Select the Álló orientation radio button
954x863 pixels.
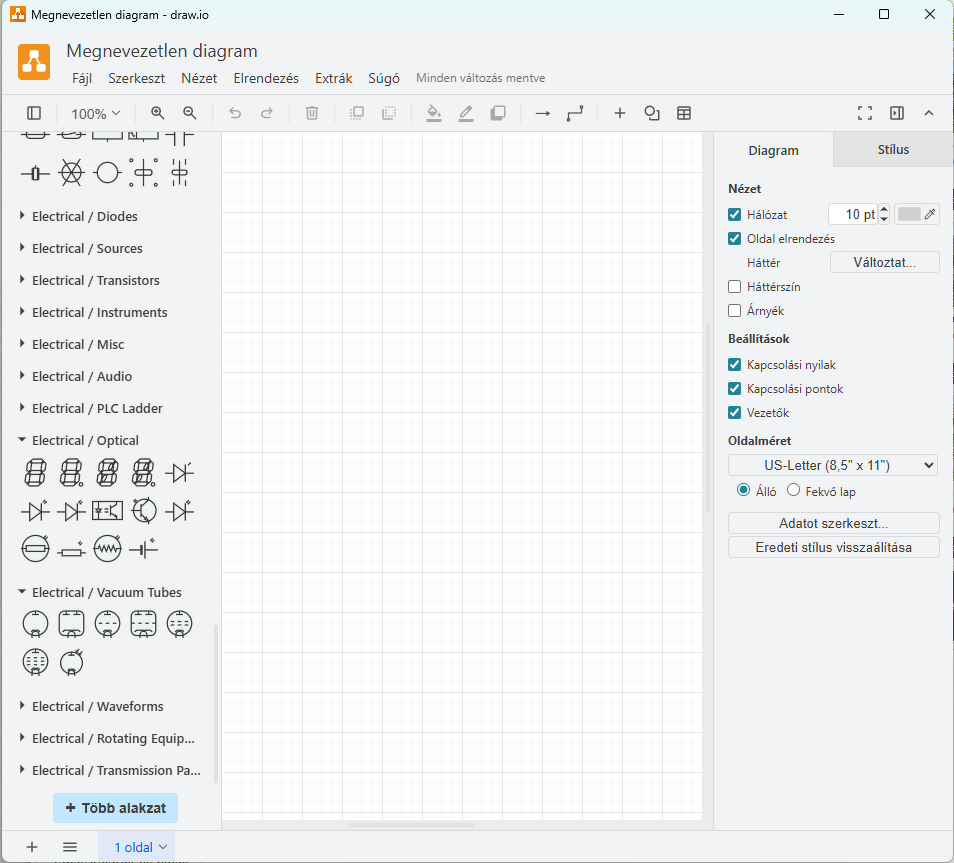click(743, 490)
